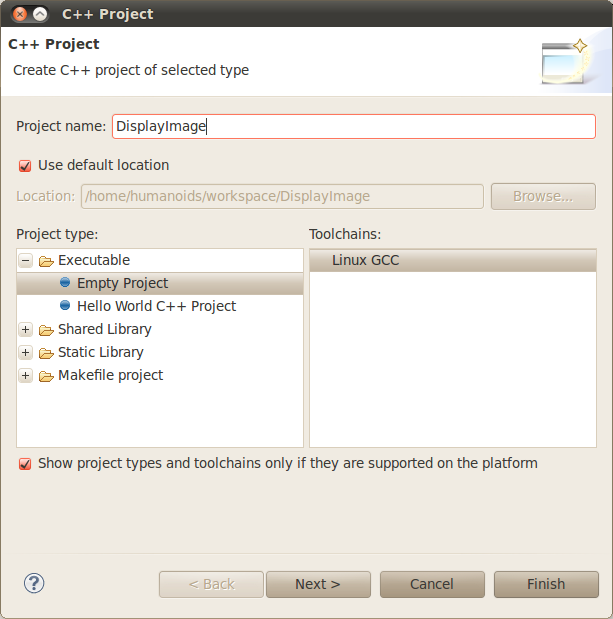The height and width of the screenshot is (619, 613).
Task: Click into the Project name field
Action: click(x=353, y=126)
